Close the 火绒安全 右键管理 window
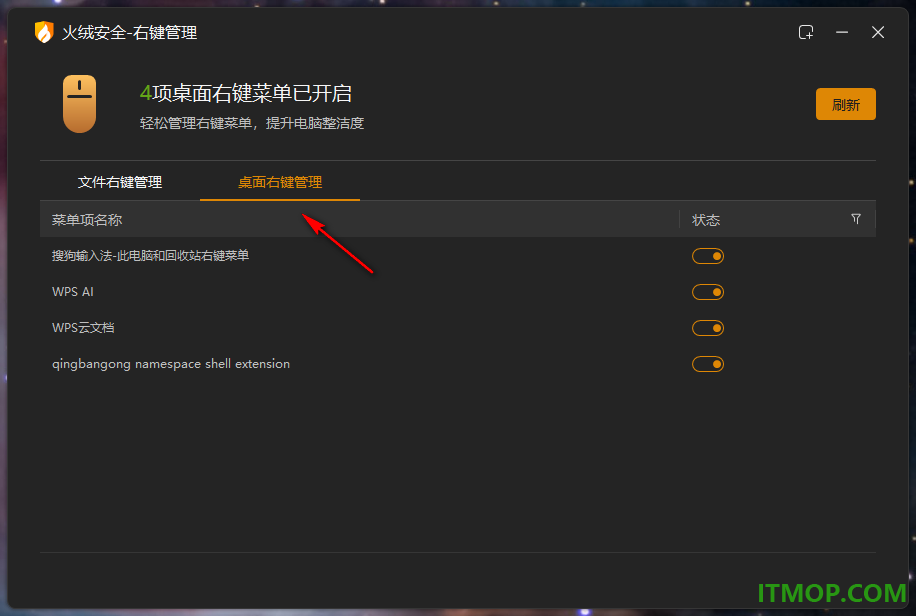This screenshot has height=616, width=916. tap(877, 32)
